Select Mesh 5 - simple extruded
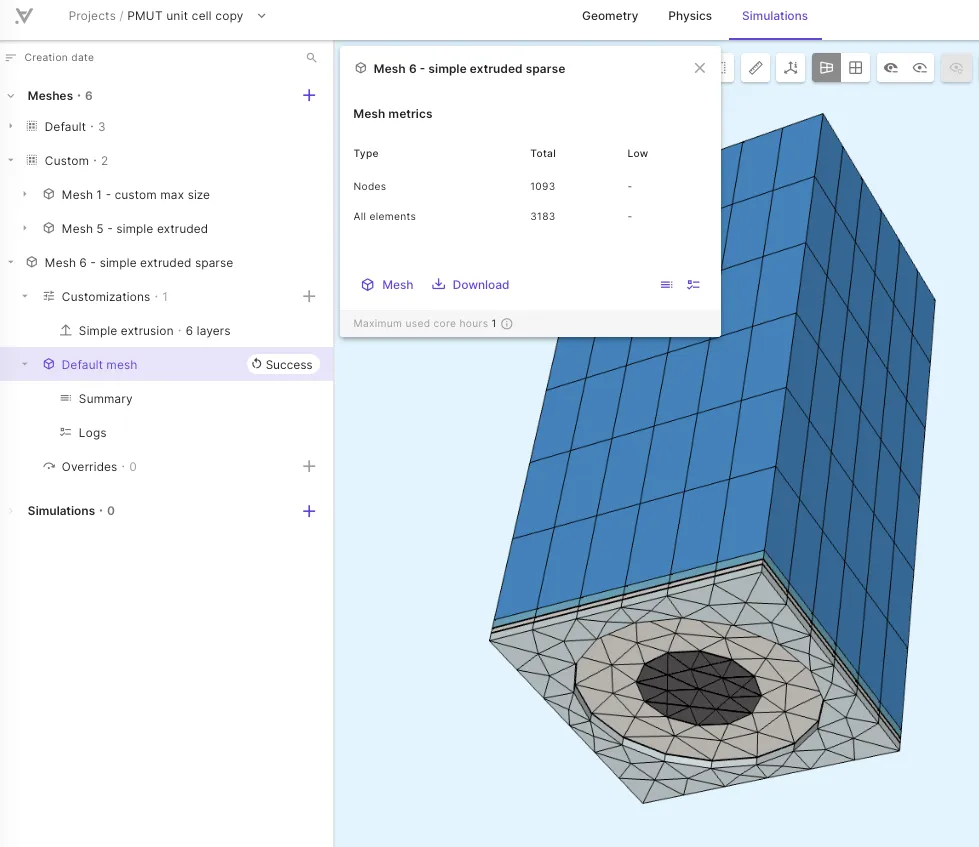Screen dimensions: 979x847 point(134,229)
